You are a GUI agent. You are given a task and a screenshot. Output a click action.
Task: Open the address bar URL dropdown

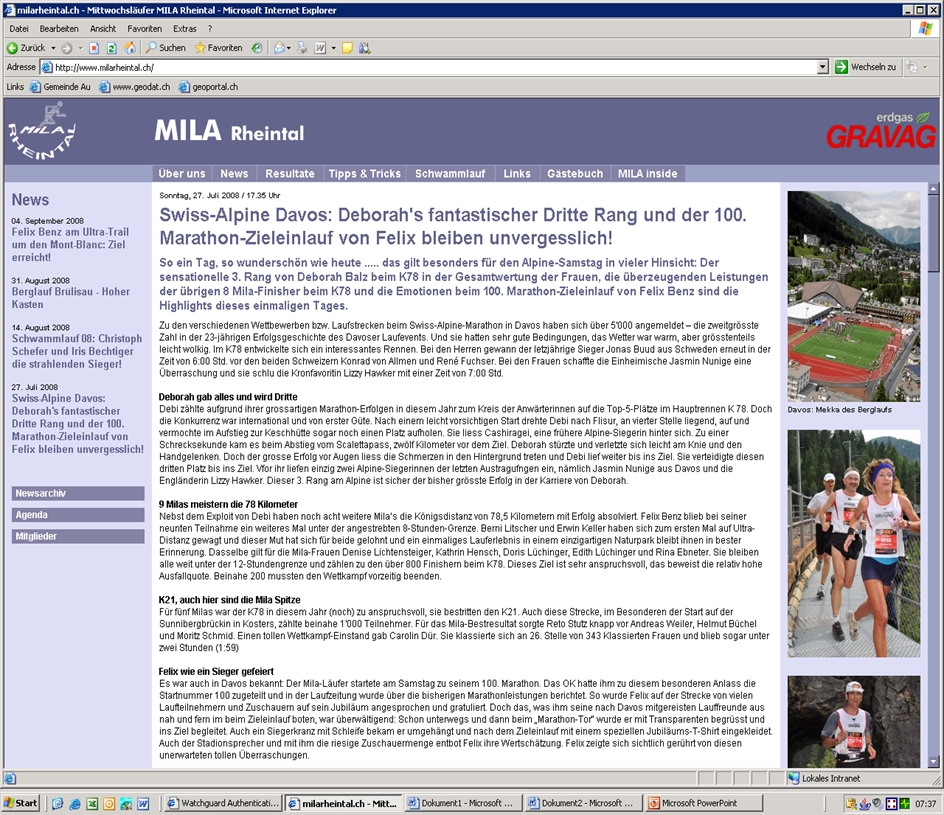pos(823,67)
